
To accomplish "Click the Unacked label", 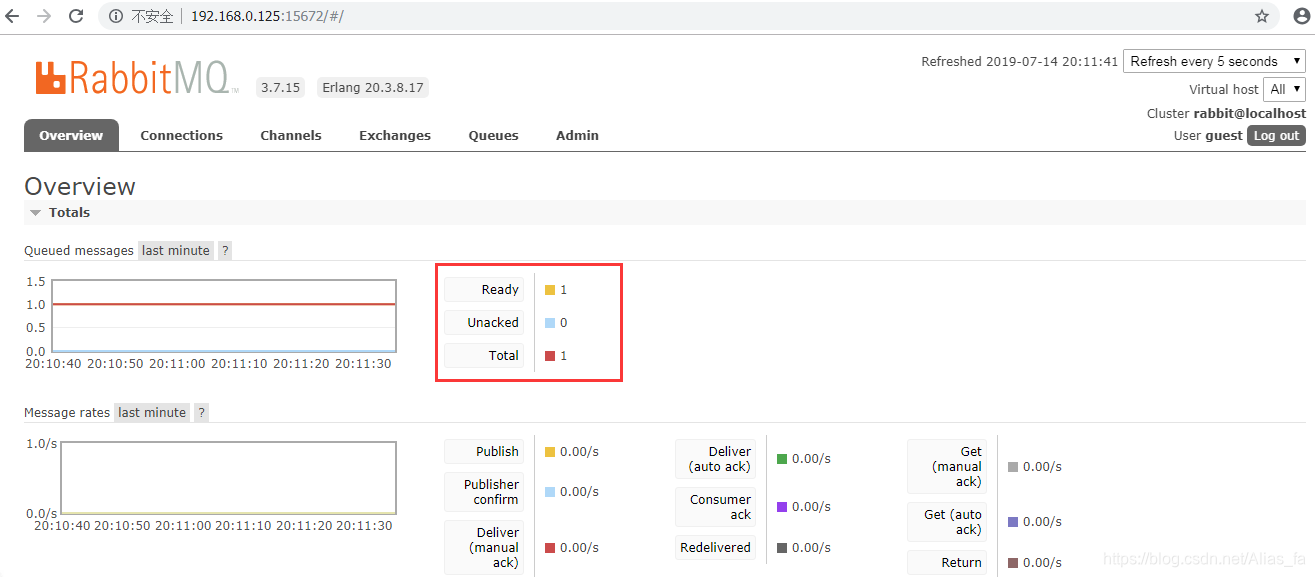I will click(484, 323).
